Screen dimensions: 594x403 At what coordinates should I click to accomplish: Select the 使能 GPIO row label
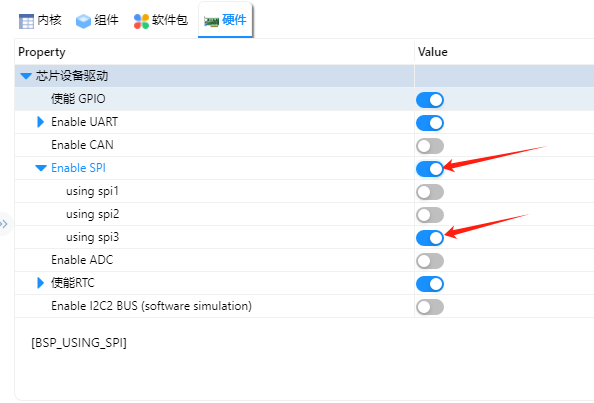78,99
